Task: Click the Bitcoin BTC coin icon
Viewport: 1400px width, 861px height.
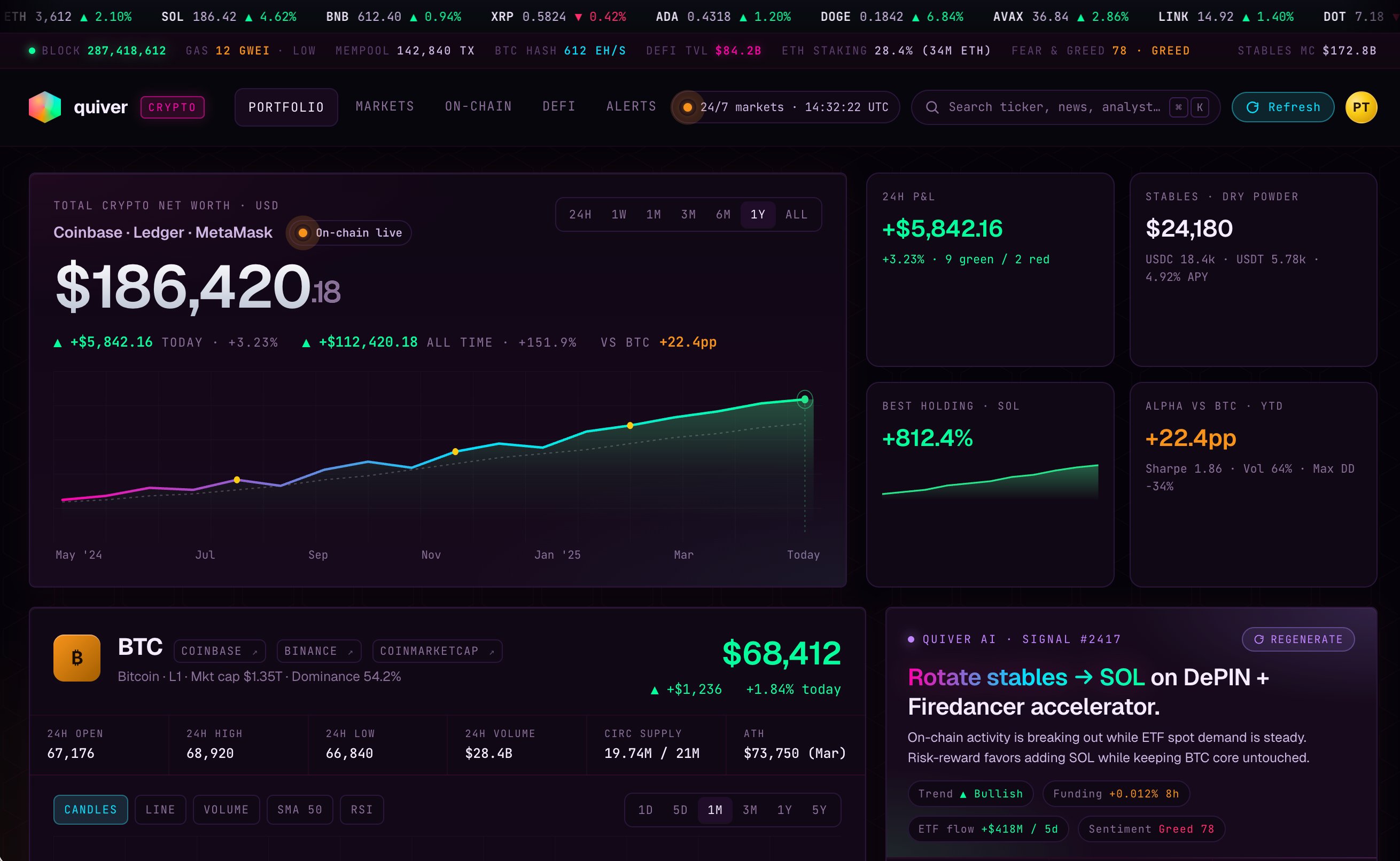Action: coord(77,658)
